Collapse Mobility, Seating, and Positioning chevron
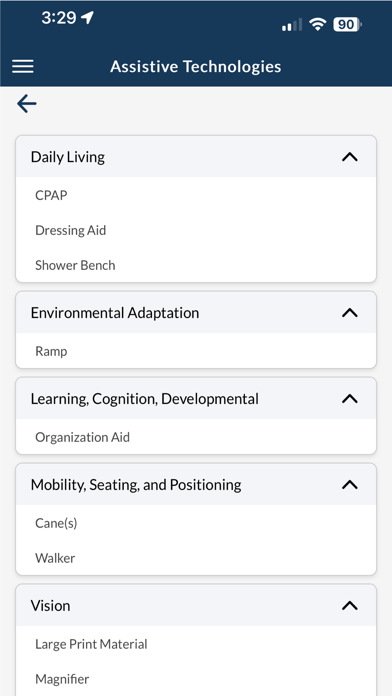392x696 pixels. 350,485
